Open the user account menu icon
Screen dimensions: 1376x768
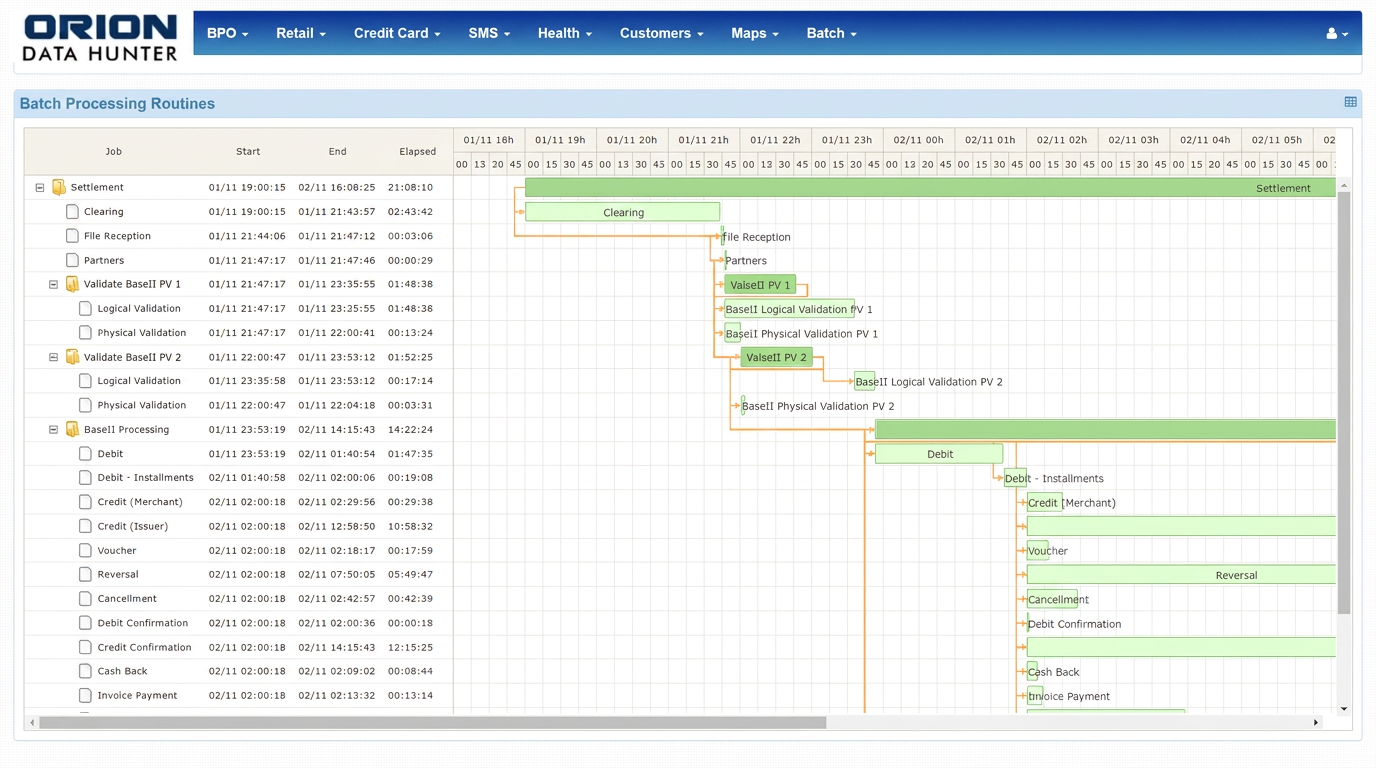[x=1337, y=33]
